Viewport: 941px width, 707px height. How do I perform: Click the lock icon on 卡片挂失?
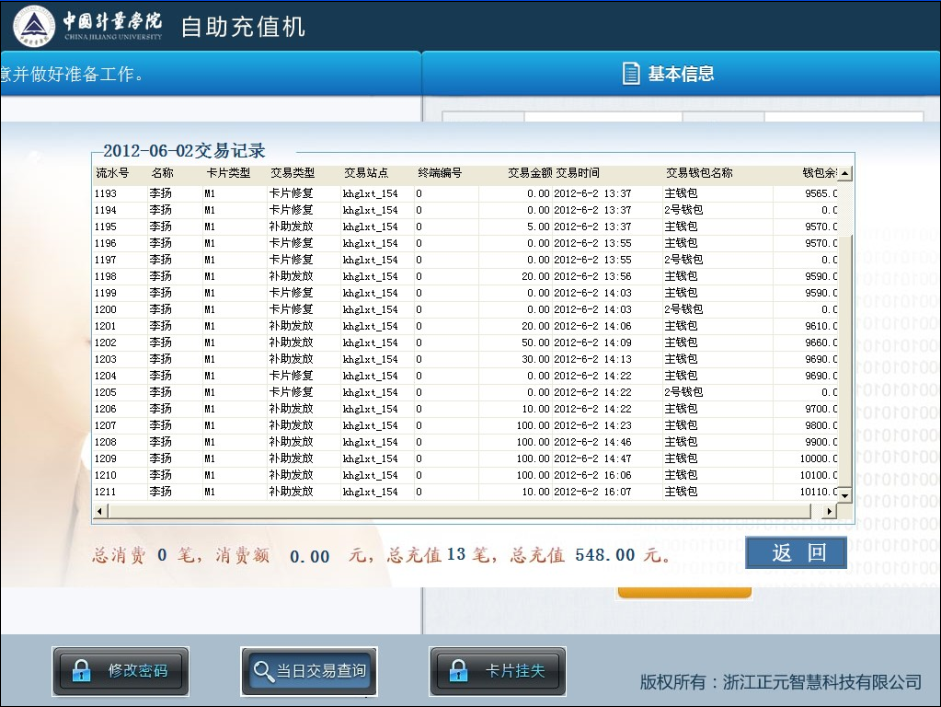458,670
